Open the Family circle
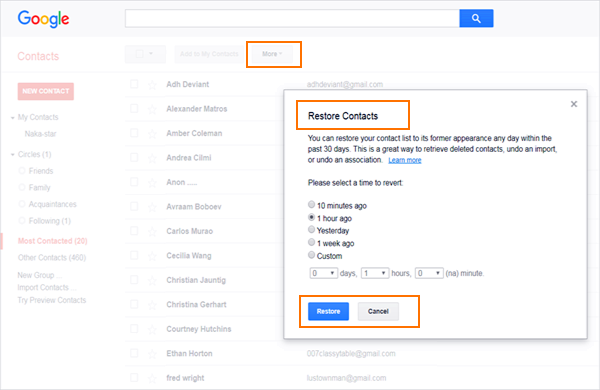Screen dimensions: 600x390 [x=39, y=188]
